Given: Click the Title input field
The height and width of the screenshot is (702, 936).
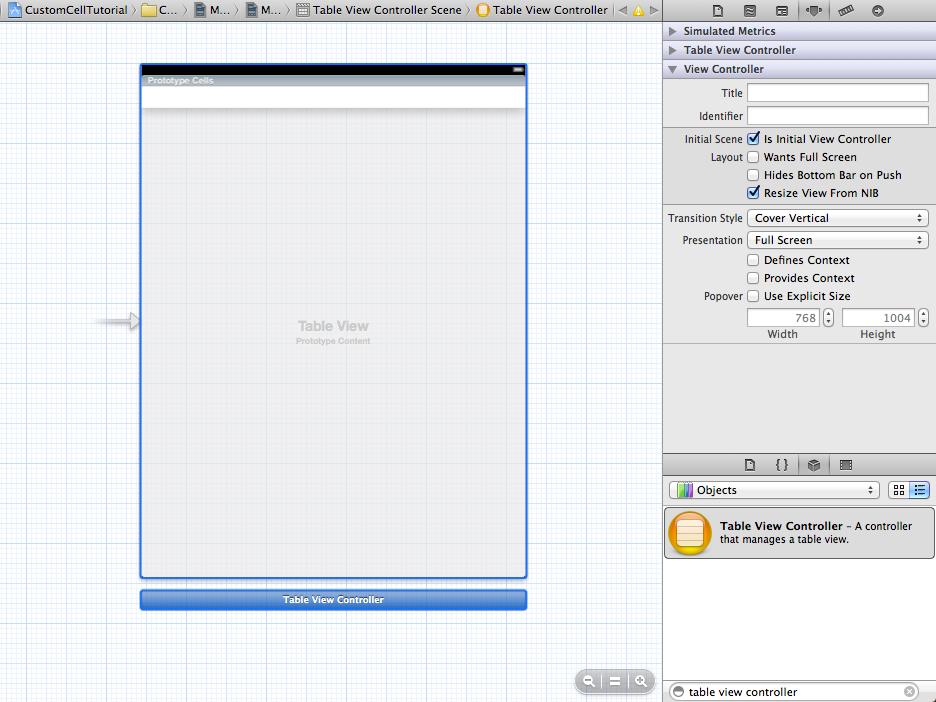Looking at the screenshot, I should point(837,92).
